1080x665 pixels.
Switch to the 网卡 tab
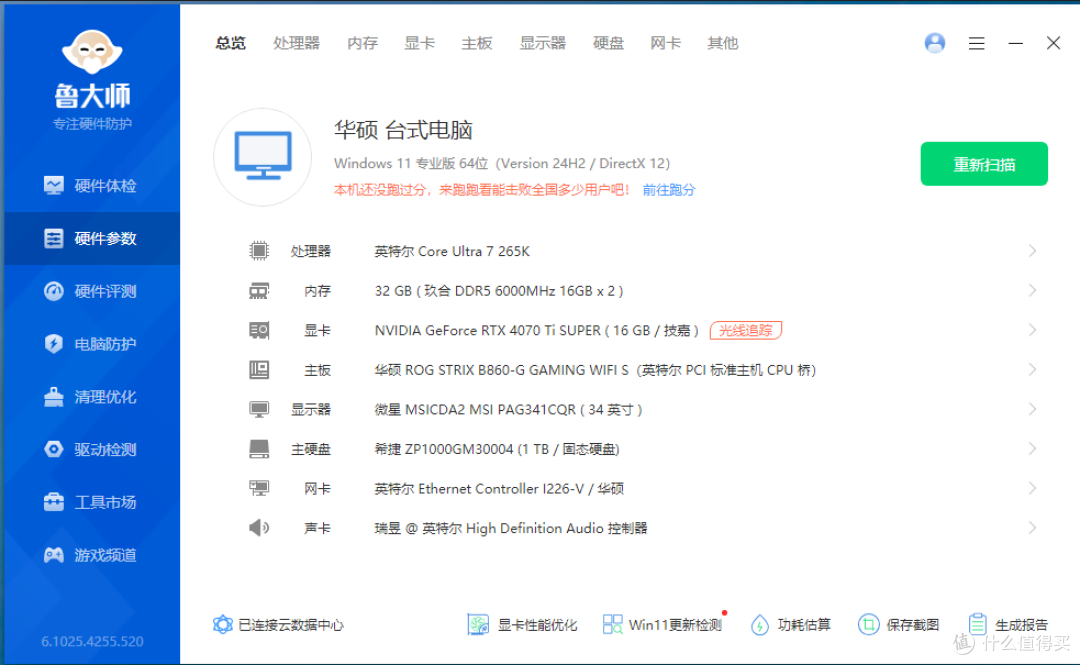pos(665,43)
